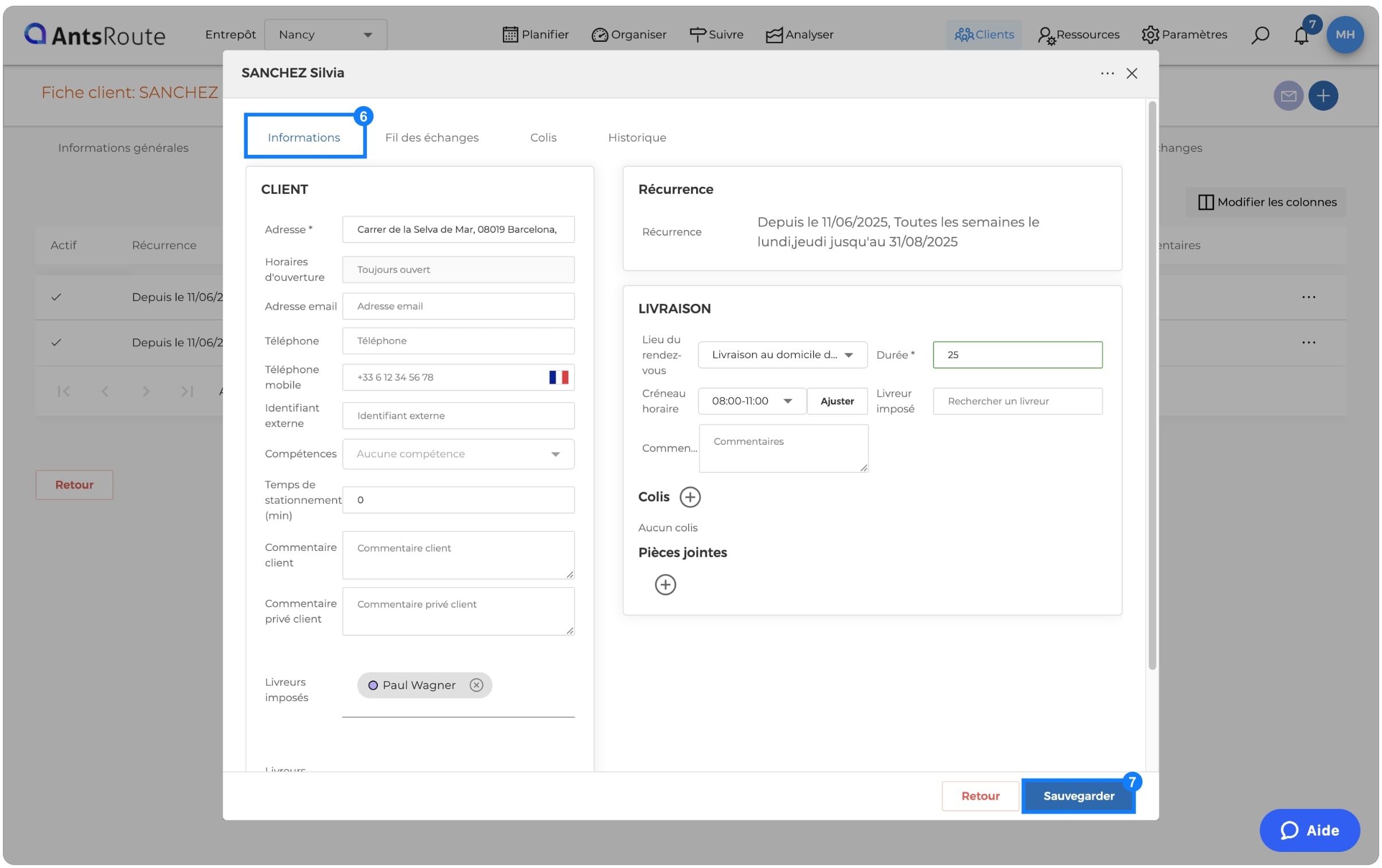Open the Aide chat button
Viewport: 1382px width, 868px height.
[x=1309, y=830]
